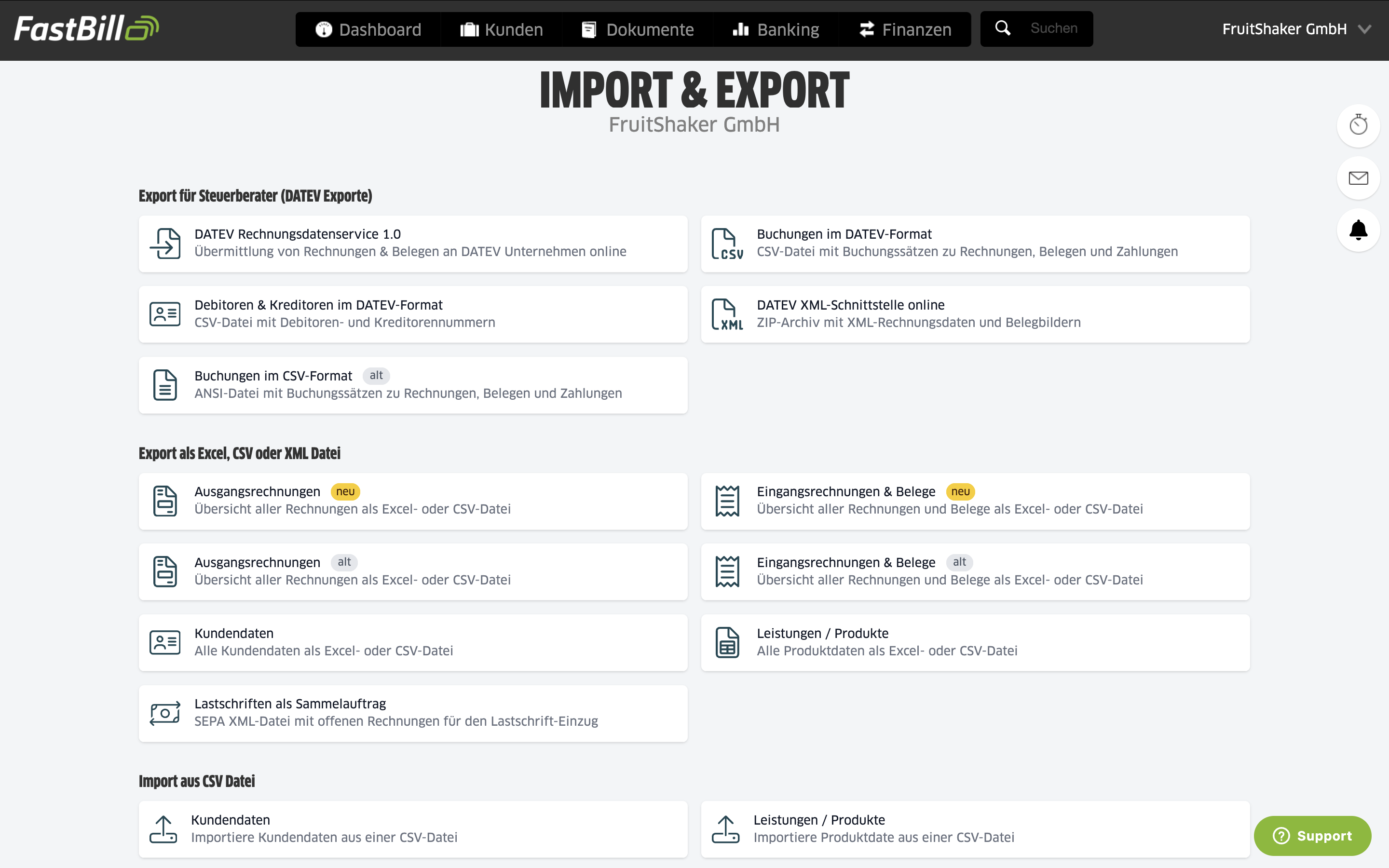Image resolution: width=1389 pixels, height=868 pixels.
Task: Open the stopwatch time tracking icon
Action: (1358, 125)
